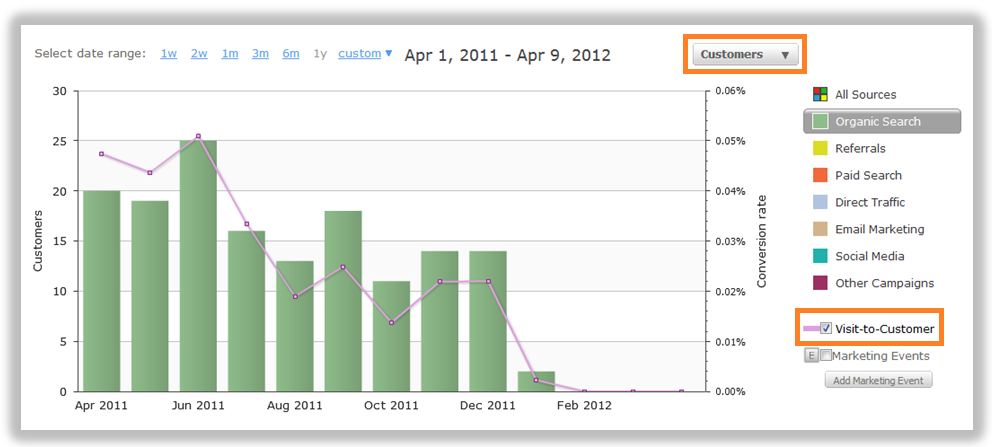This screenshot has width=992, height=447.
Task: Click the 0.06% axis value
Action: [x=731, y=90]
